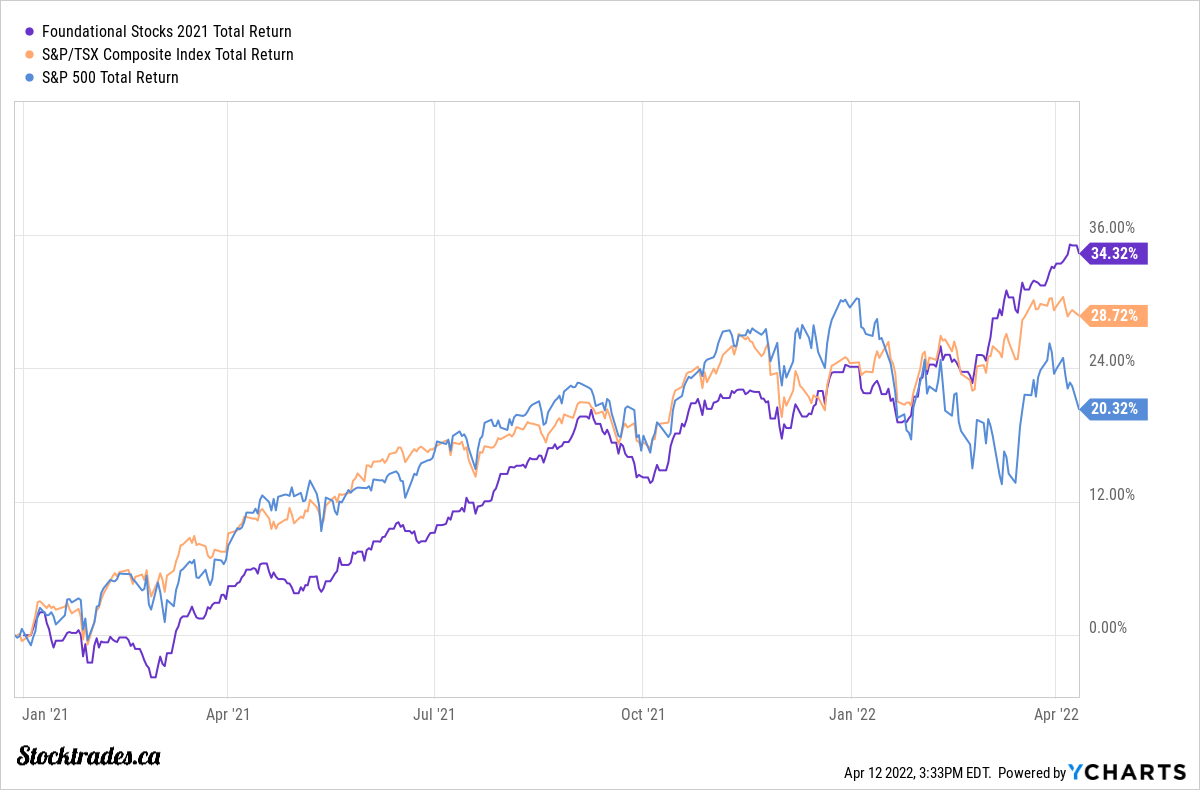Click the 36.00% y-axis label
Image resolution: width=1200 pixels, height=790 pixels.
click(1112, 227)
